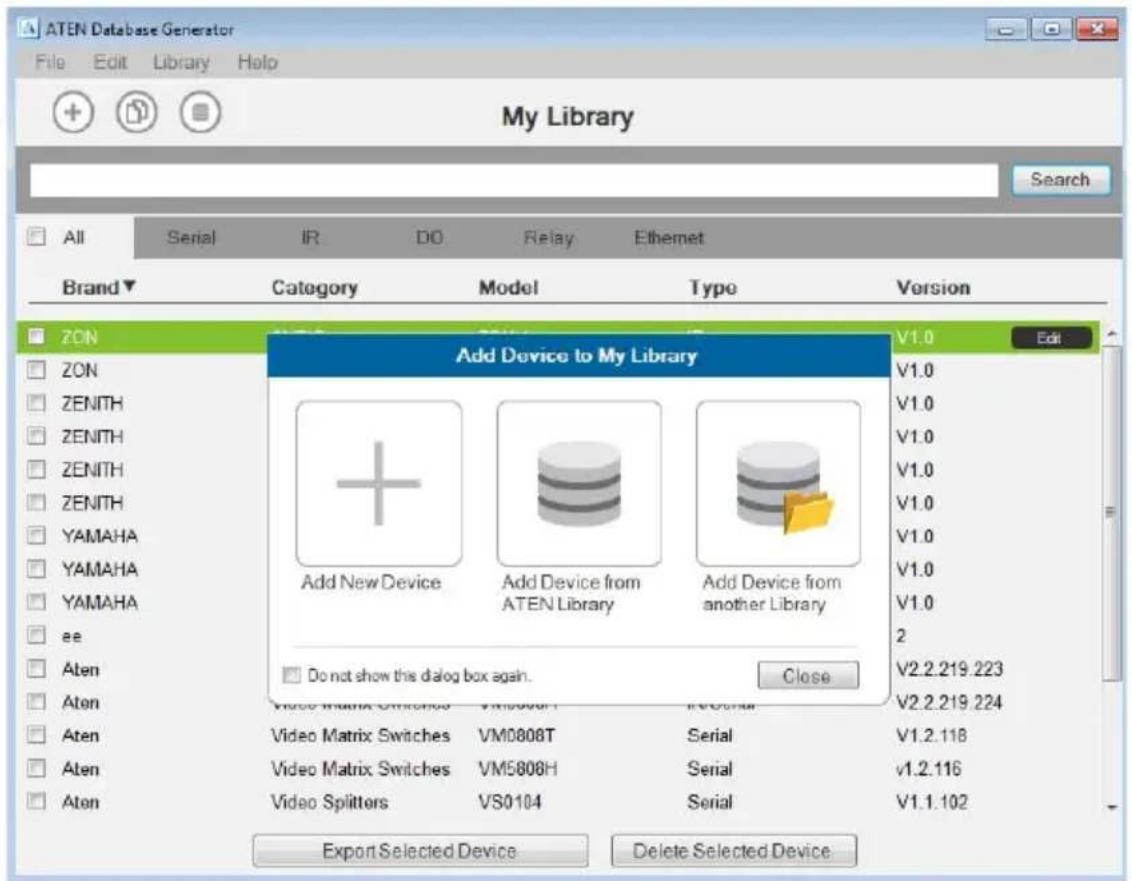1132x881 pixels.
Task: Open the Library menu
Action: click(181, 63)
